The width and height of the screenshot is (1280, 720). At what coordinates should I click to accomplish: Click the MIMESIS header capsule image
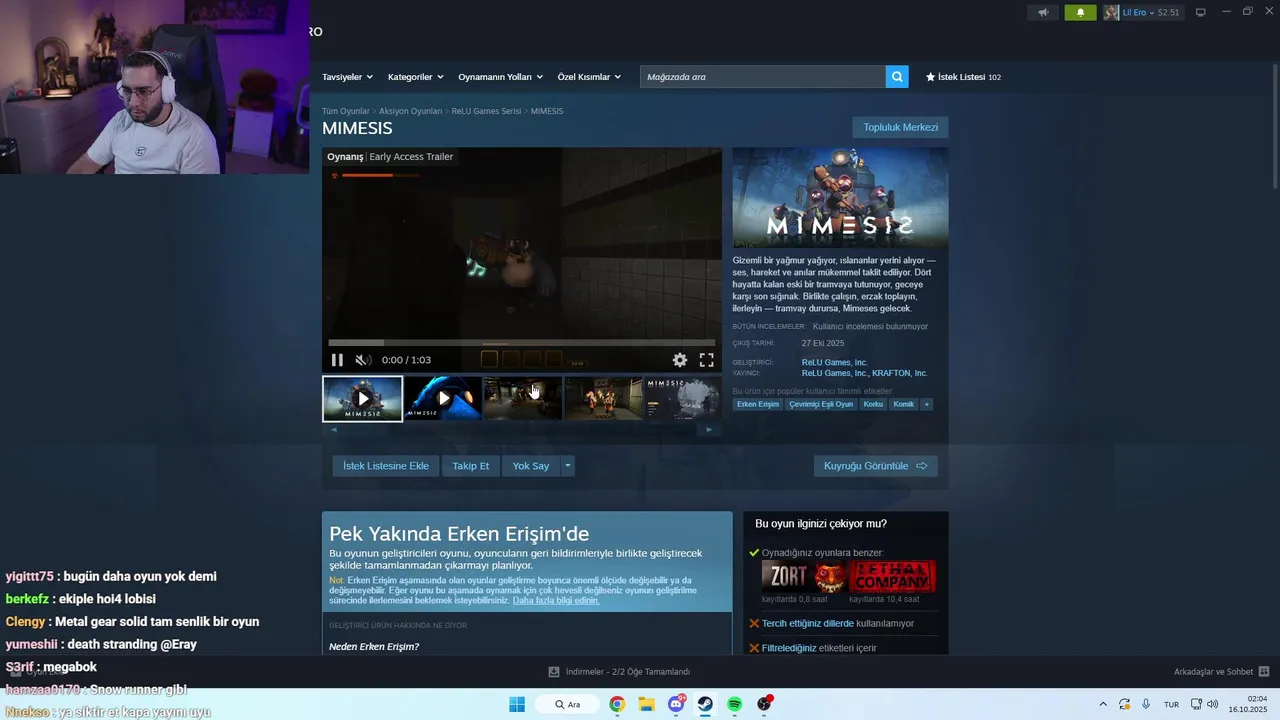840,198
